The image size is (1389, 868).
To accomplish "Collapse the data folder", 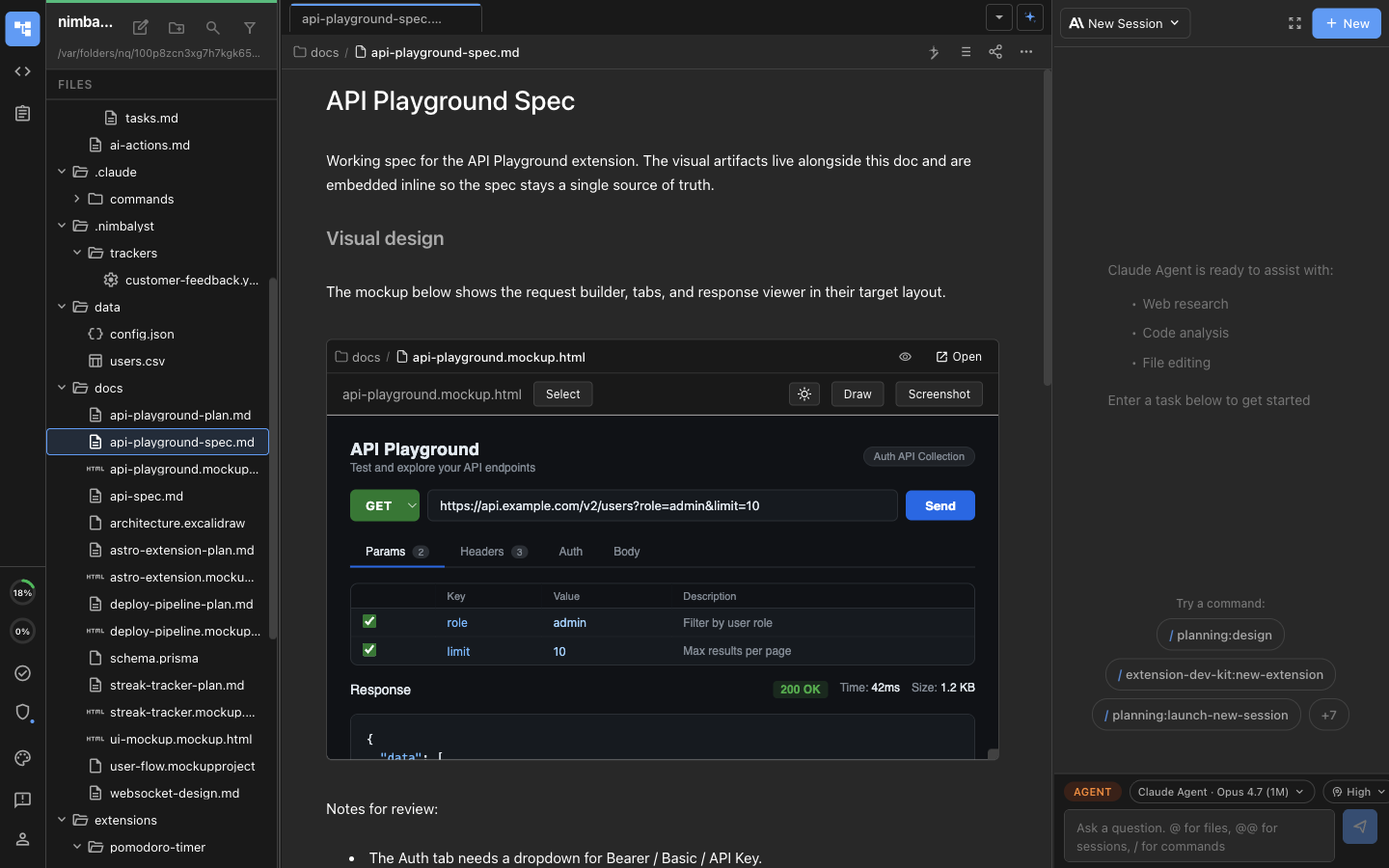I will 62,307.
